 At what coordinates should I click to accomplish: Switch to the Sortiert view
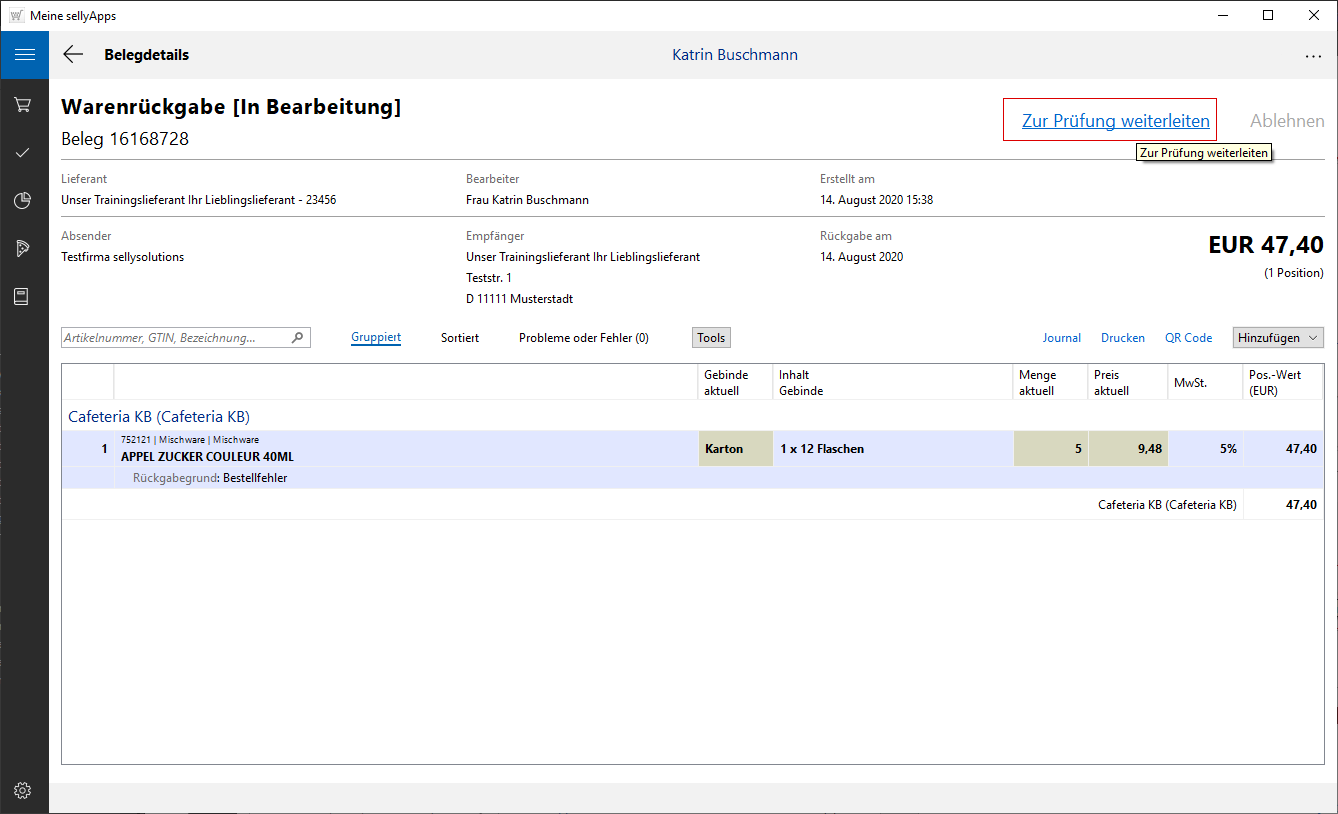coord(460,338)
